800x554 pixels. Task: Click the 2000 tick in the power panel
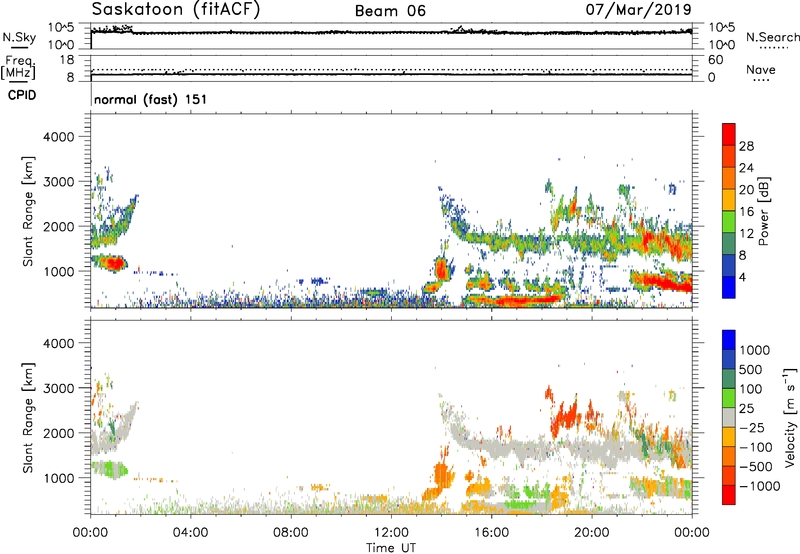[59, 226]
